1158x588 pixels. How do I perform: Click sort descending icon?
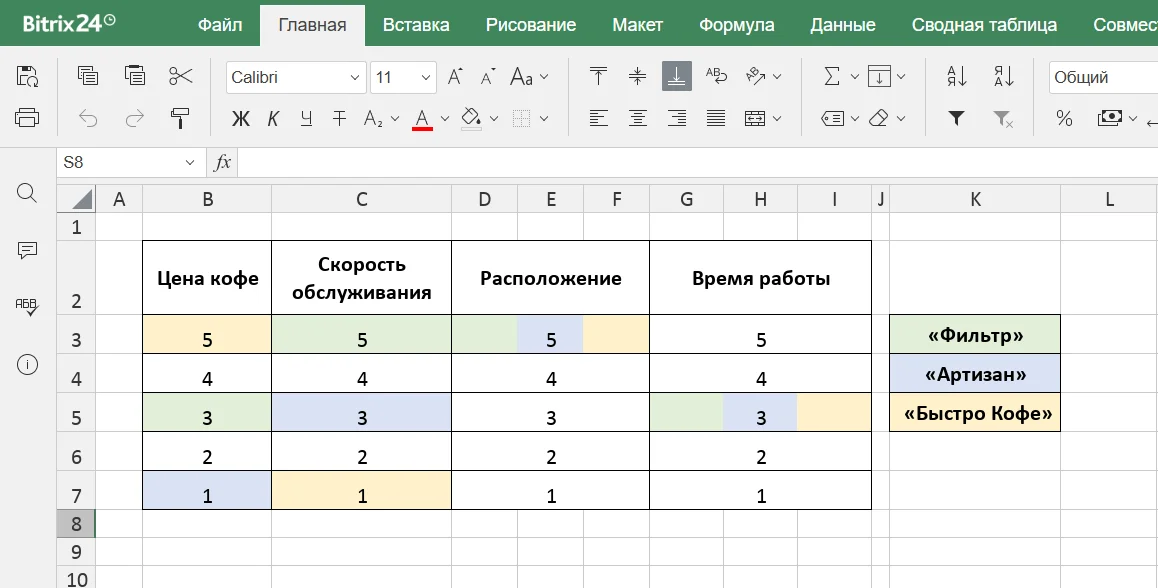[x=1003, y=76]
